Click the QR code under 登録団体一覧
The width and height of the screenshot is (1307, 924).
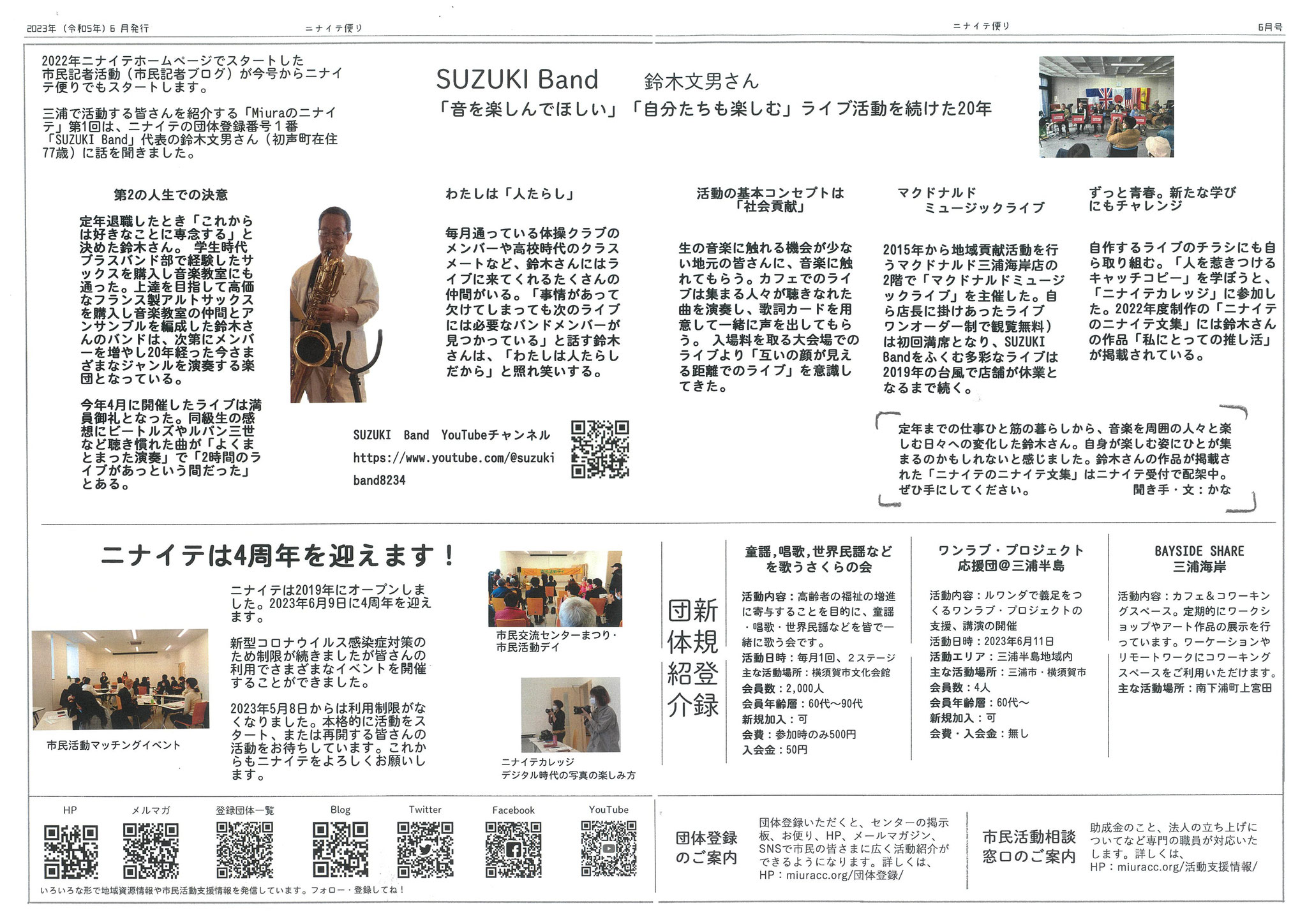tap(245, 851)
